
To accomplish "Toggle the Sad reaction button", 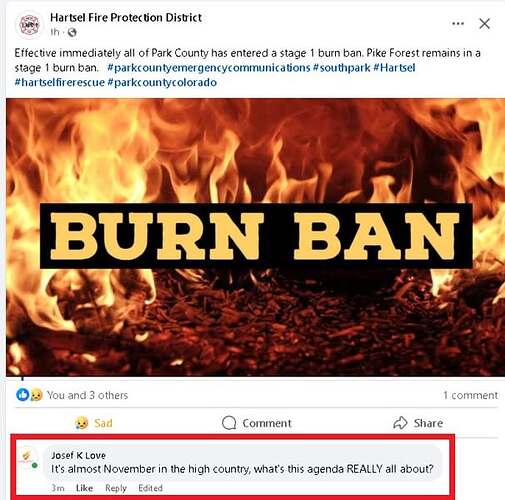I will (94, 423).
